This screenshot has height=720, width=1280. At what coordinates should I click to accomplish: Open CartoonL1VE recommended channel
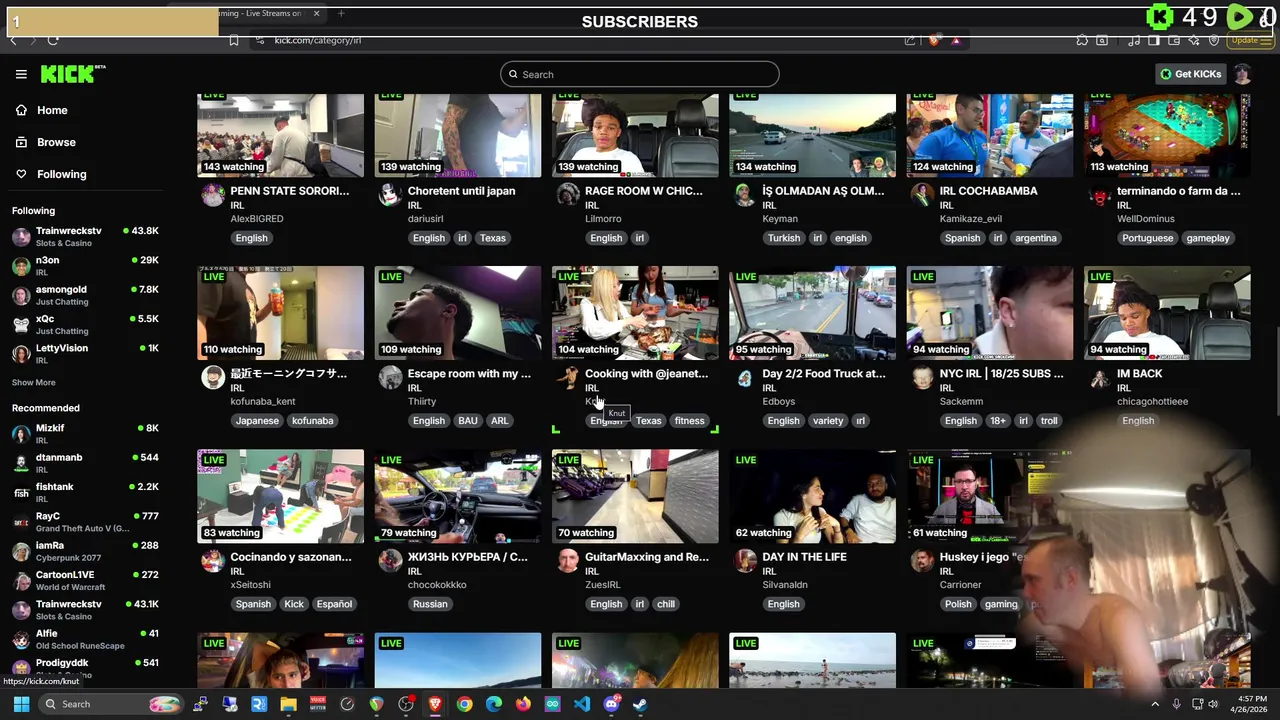point(85,580)
